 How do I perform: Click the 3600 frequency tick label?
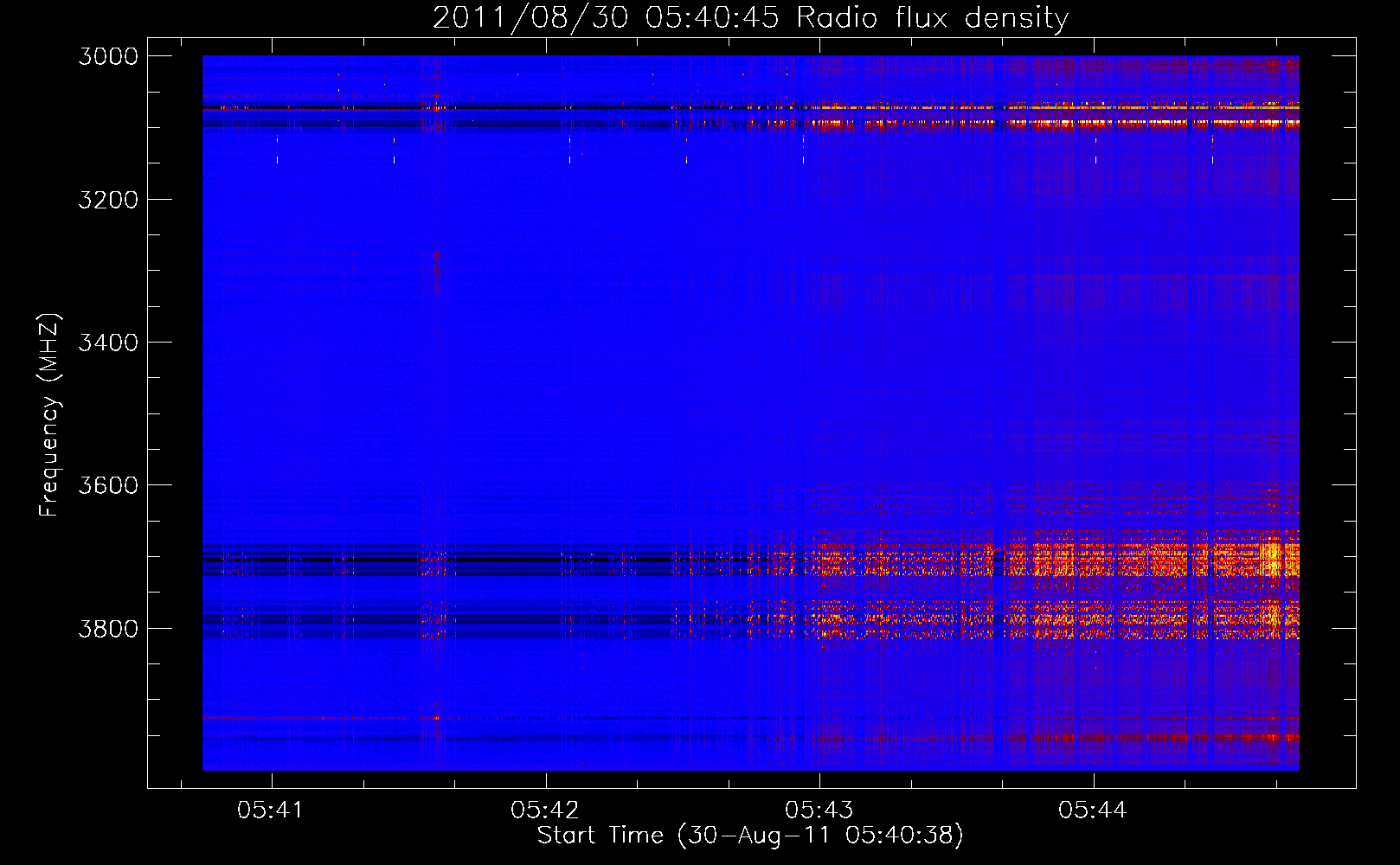(x=108, y=485)
